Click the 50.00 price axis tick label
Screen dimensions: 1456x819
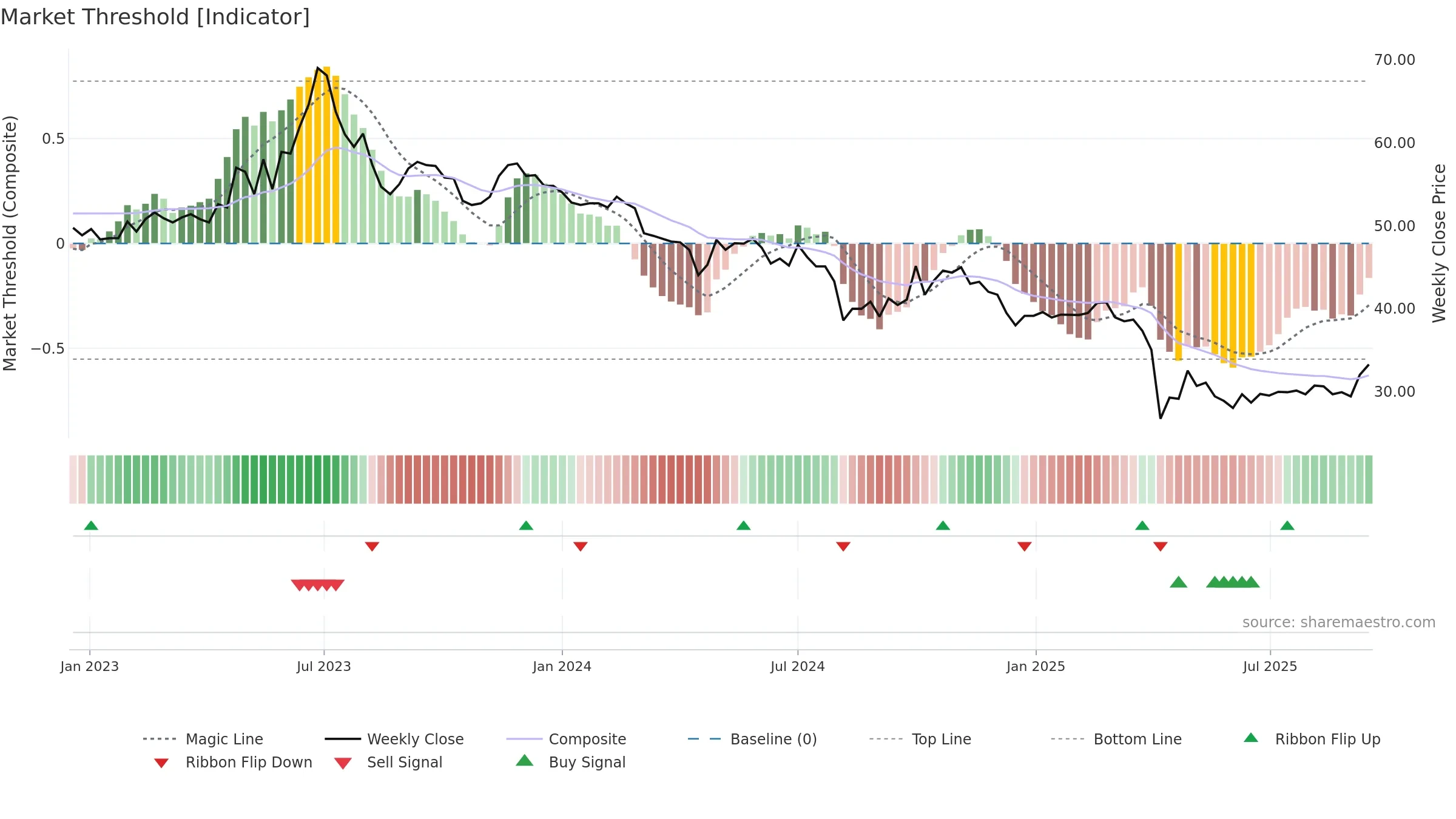(1395, 226)
